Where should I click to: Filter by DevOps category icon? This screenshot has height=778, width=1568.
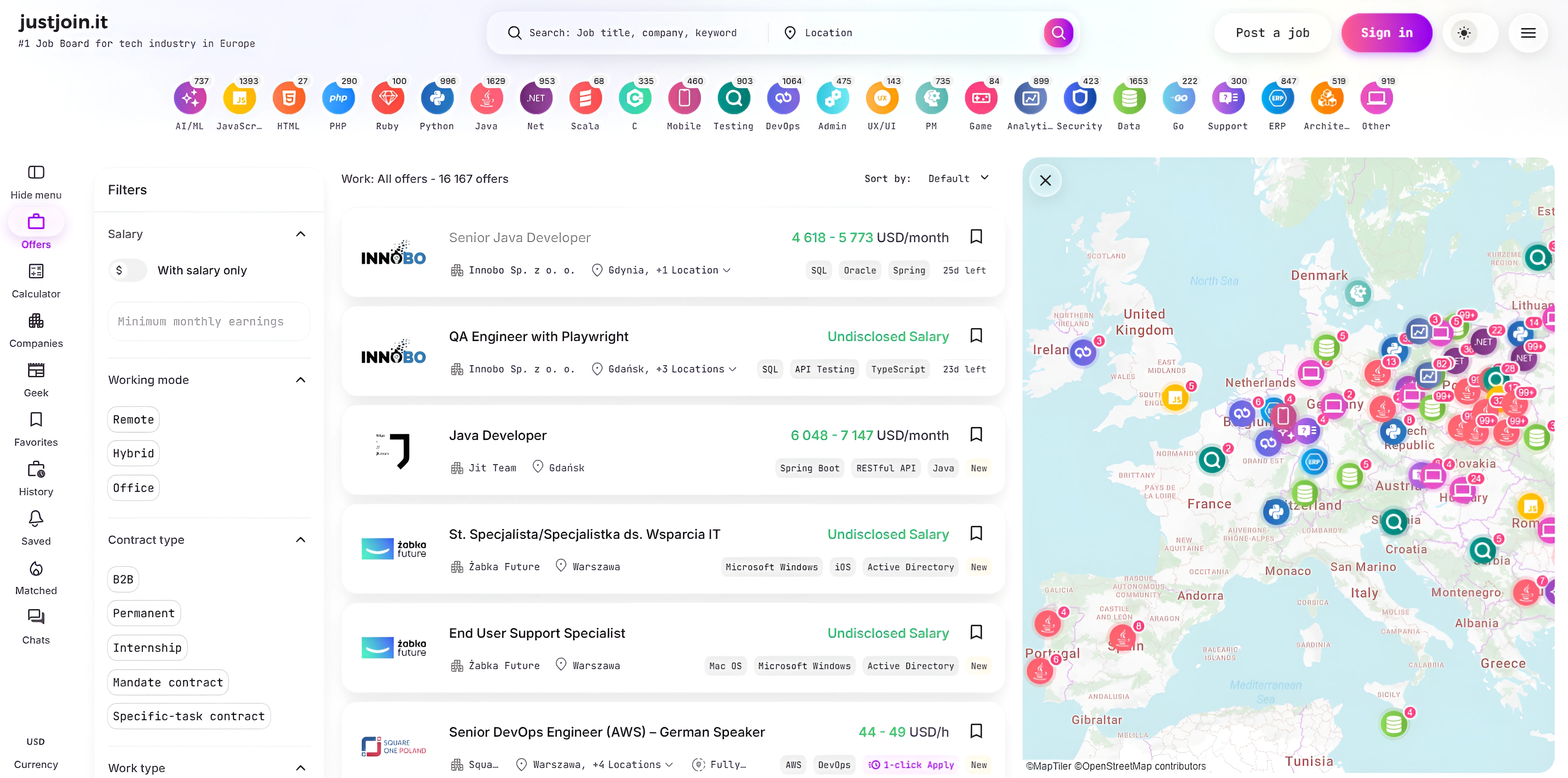pyautogui.click(x=783, y=98)
